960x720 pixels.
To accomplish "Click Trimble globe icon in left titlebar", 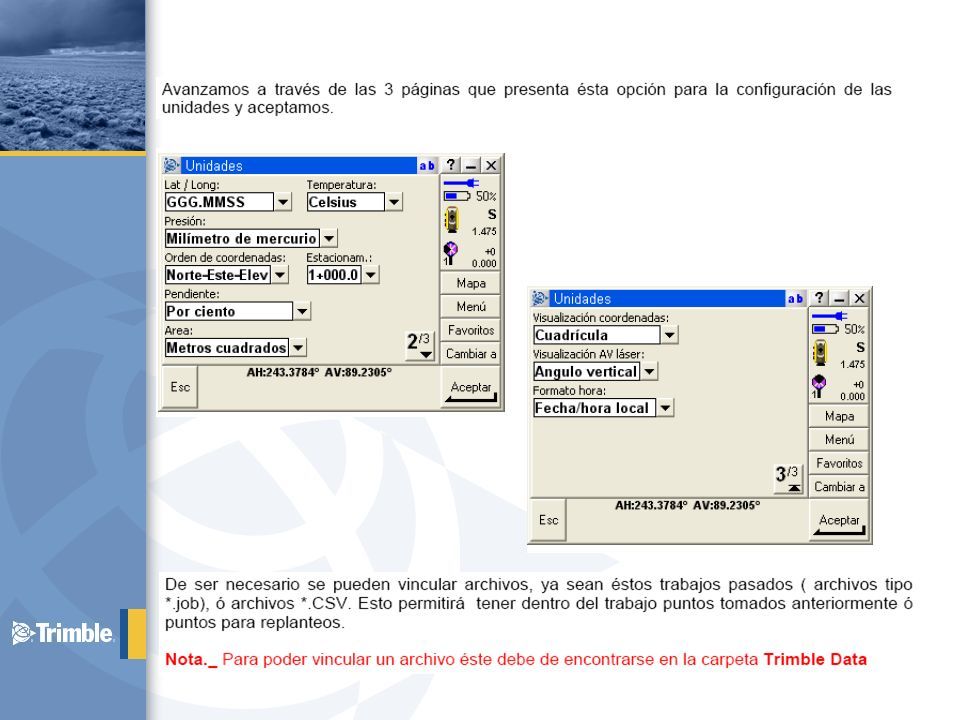I will point(171,165).
